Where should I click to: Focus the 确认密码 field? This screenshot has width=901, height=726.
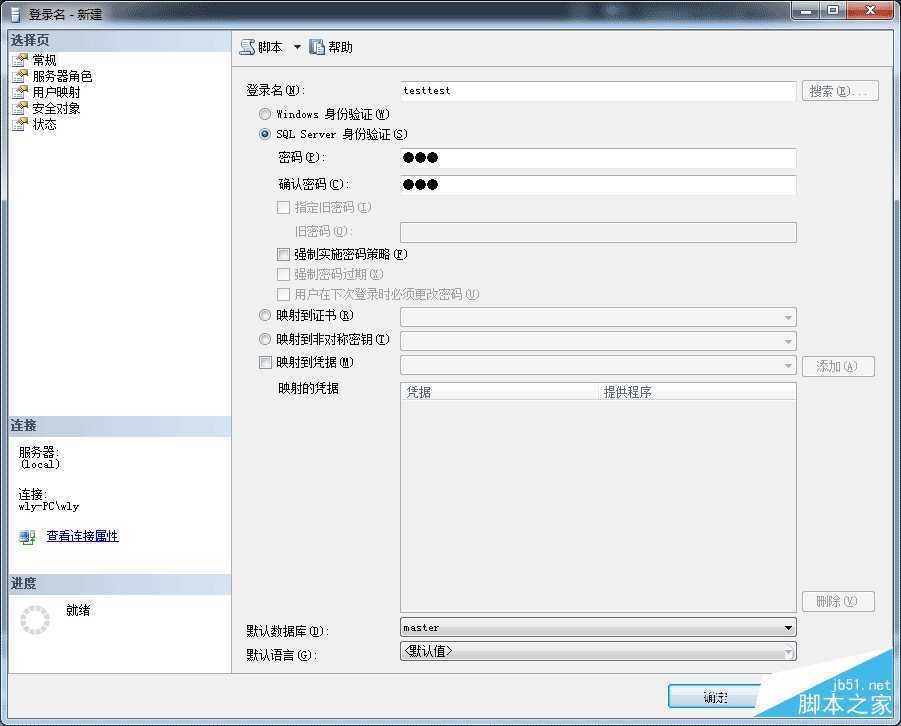(598, 185)
